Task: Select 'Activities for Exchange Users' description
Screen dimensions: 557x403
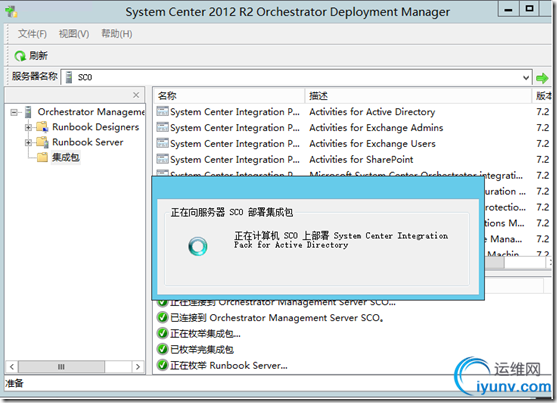Action: 372,144
